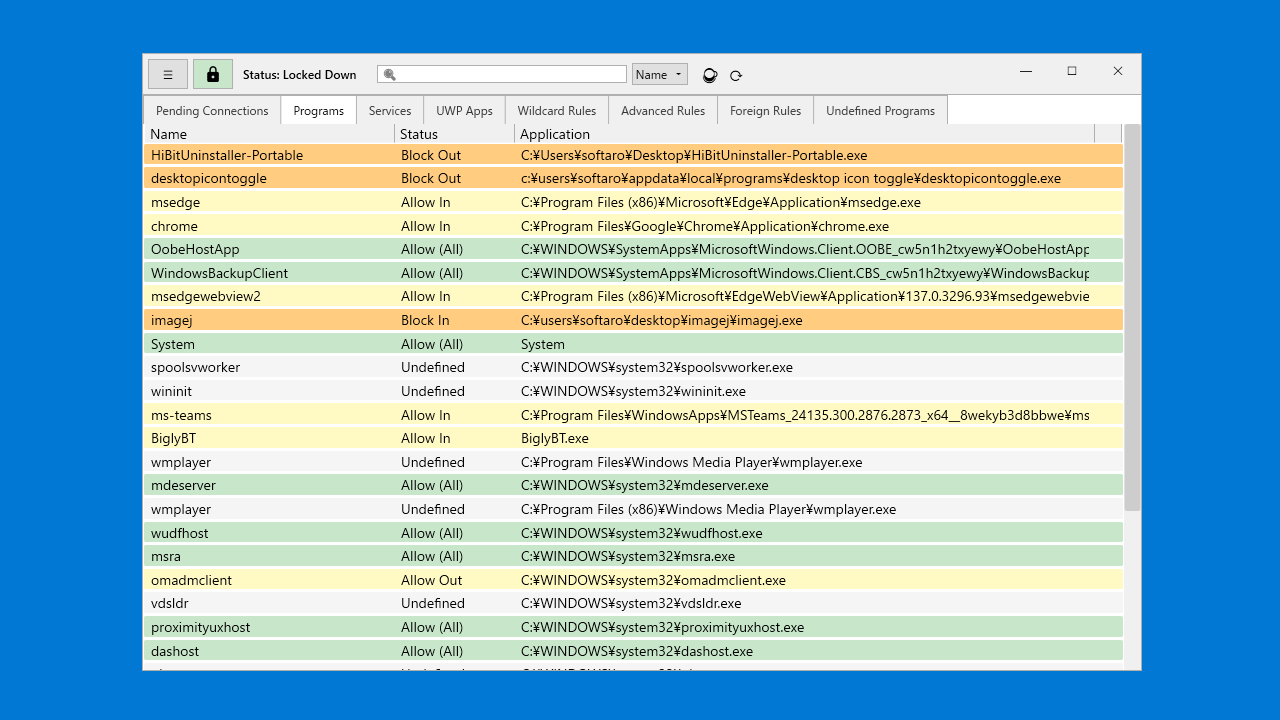Select the ms-teams row
The height and width of the screenshot is (720, 1280).
[633, 415]
